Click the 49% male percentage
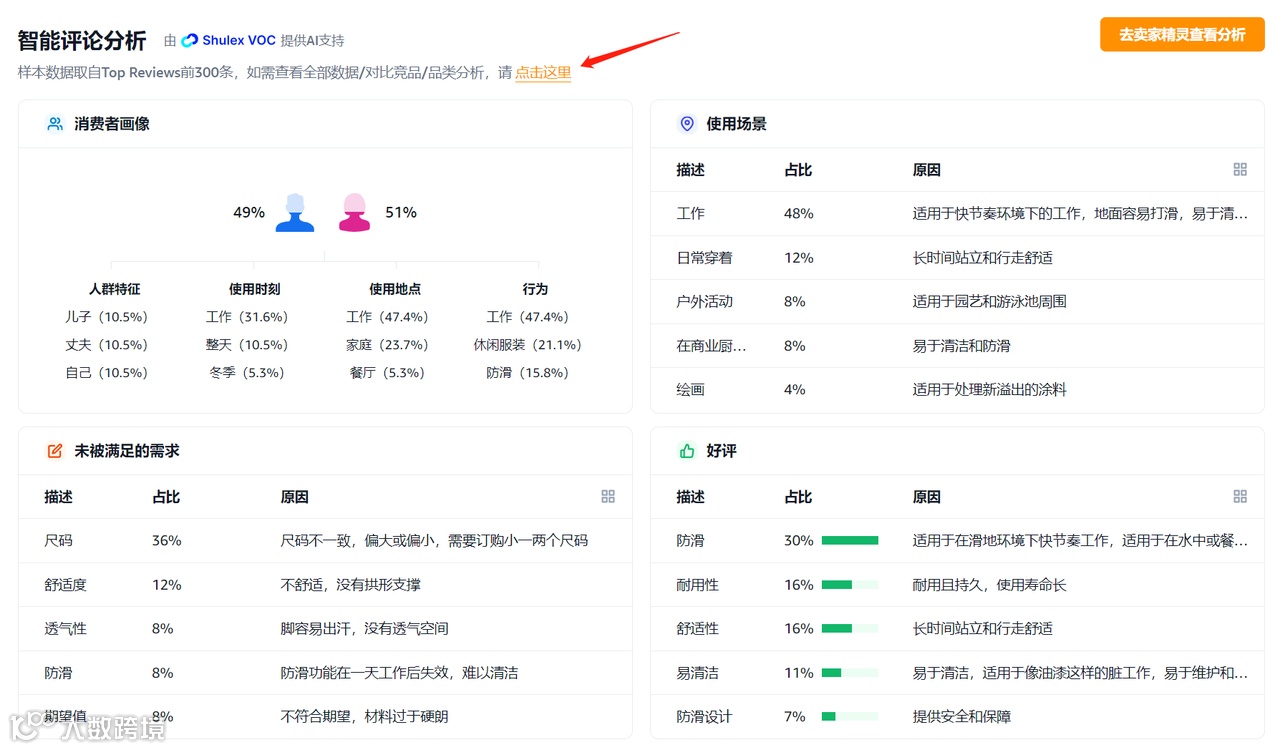The width and height of the screenshot is (1280, 750). [x=249, y=212]
